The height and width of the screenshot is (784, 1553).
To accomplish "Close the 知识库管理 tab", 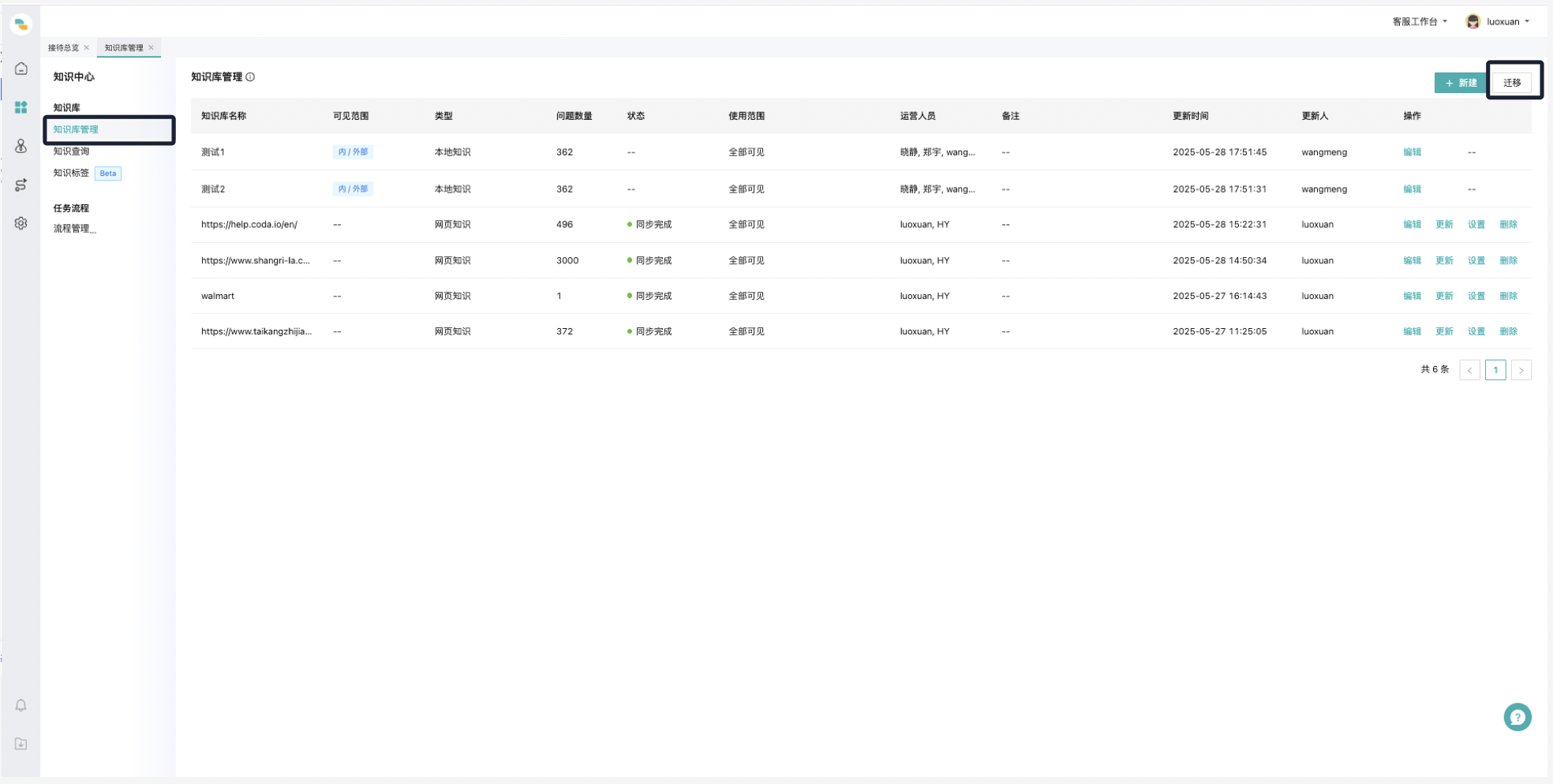I will click(152, 48).
